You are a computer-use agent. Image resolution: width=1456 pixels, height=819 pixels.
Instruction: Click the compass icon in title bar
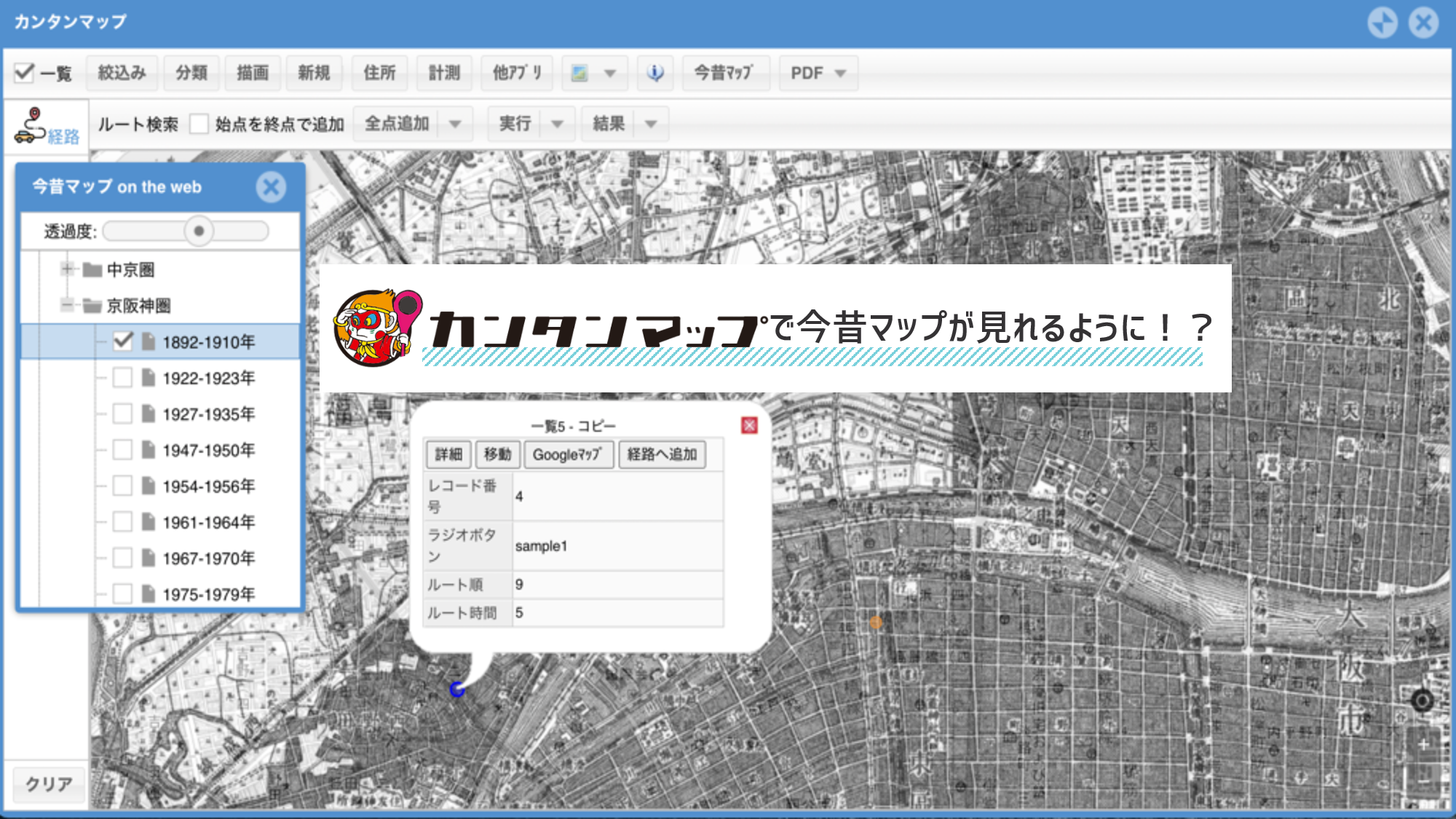tap(1382, 23)
